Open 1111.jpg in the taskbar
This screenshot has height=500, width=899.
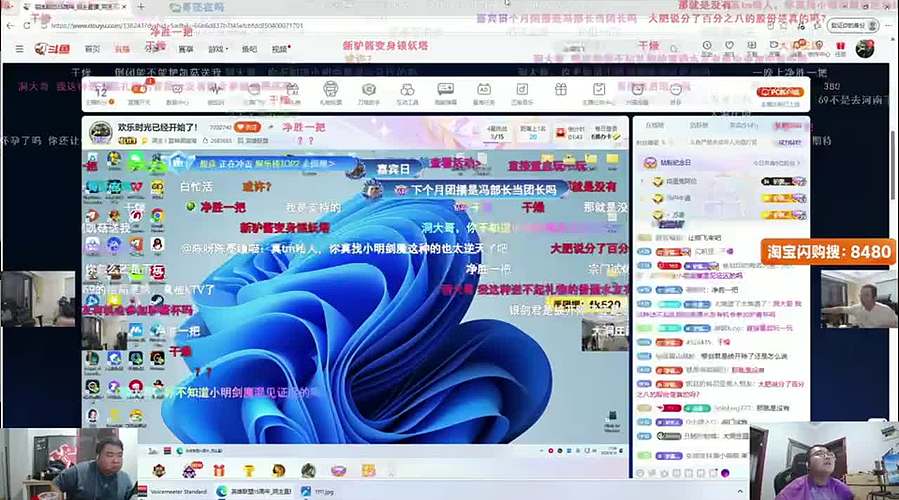tap(319, 492)
